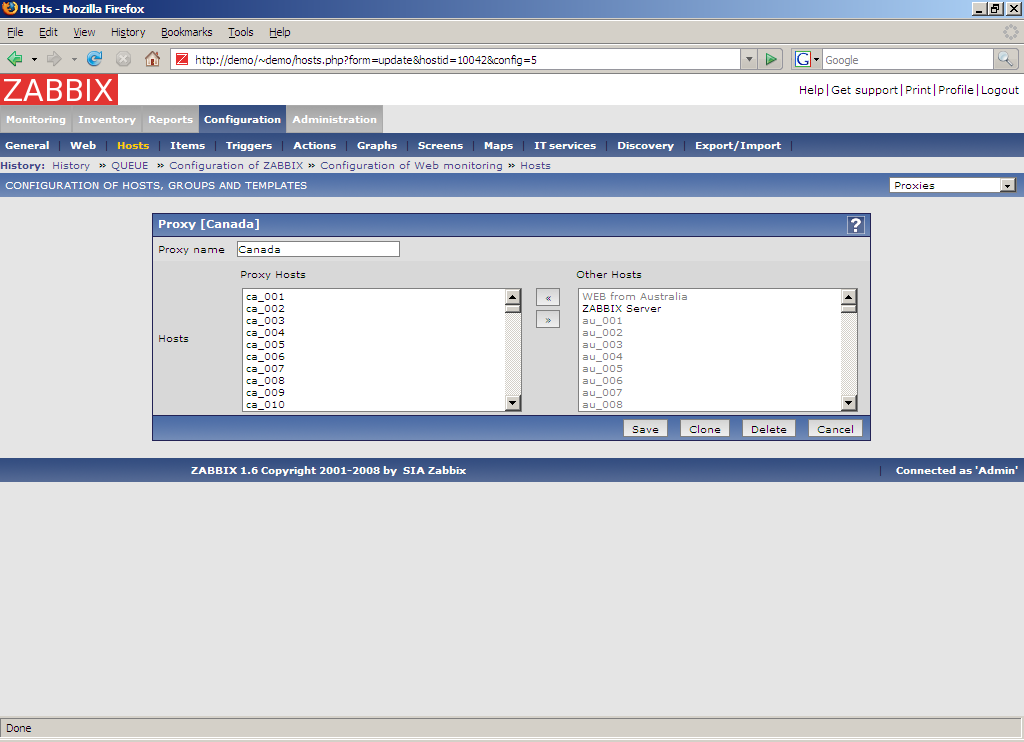Click the Proxy name input field
1024x742 pixels.
318,249
